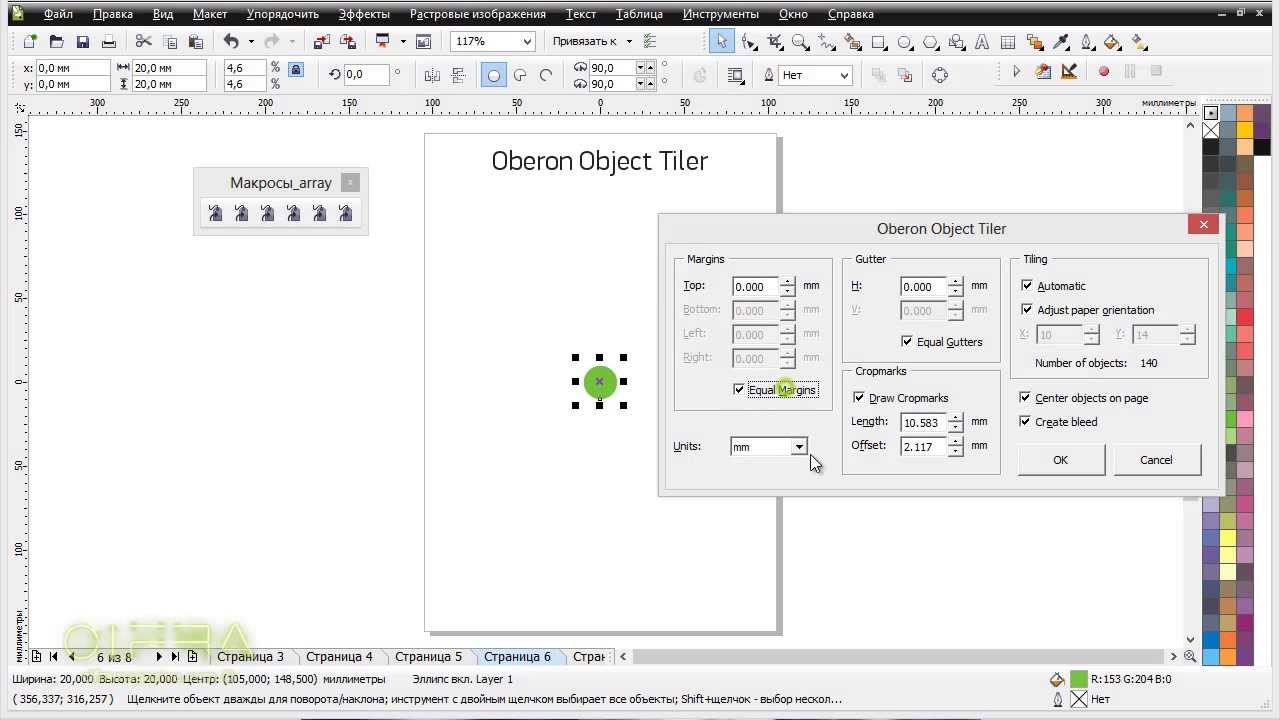Image resolution: width=1280 pixels, height=720 pixels.
Task: Click the Export icon
Action: 348,42
